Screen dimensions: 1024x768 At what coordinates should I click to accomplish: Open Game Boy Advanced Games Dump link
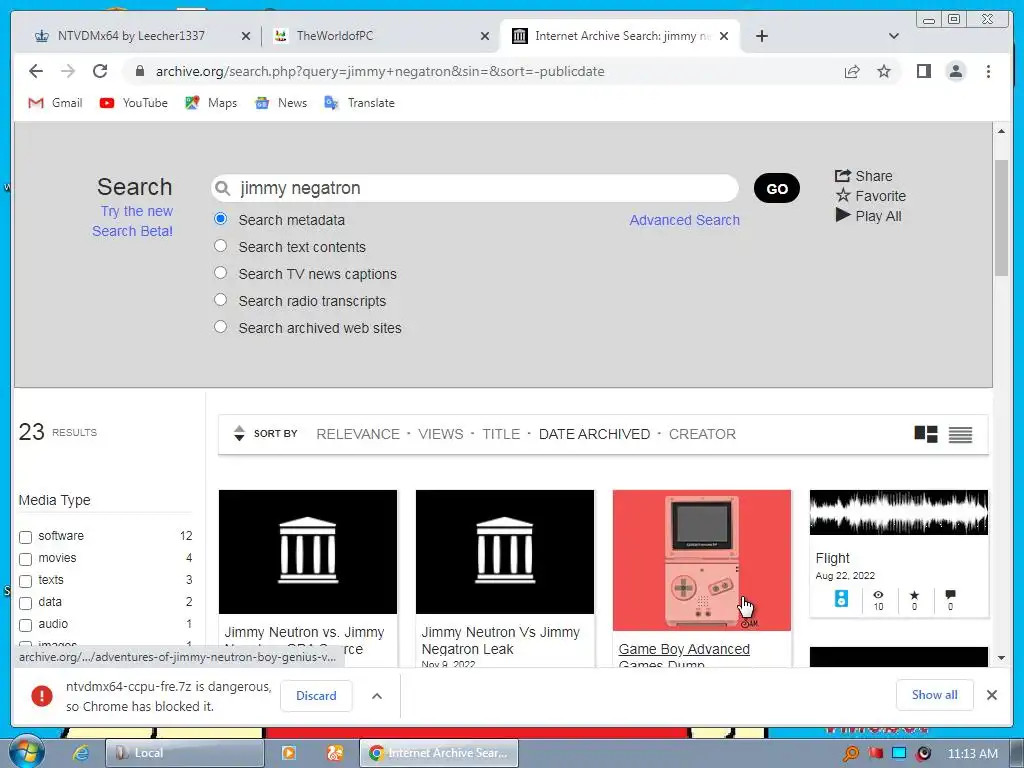pyautogui.click(x=684, y=656)
